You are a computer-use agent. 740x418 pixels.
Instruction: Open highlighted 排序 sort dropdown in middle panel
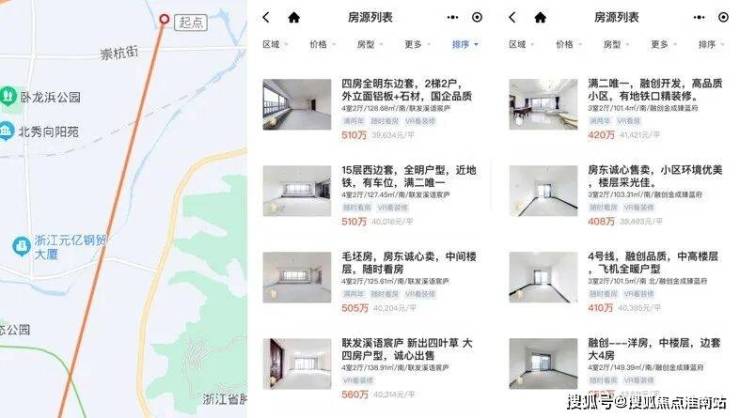tap(465, 44)
